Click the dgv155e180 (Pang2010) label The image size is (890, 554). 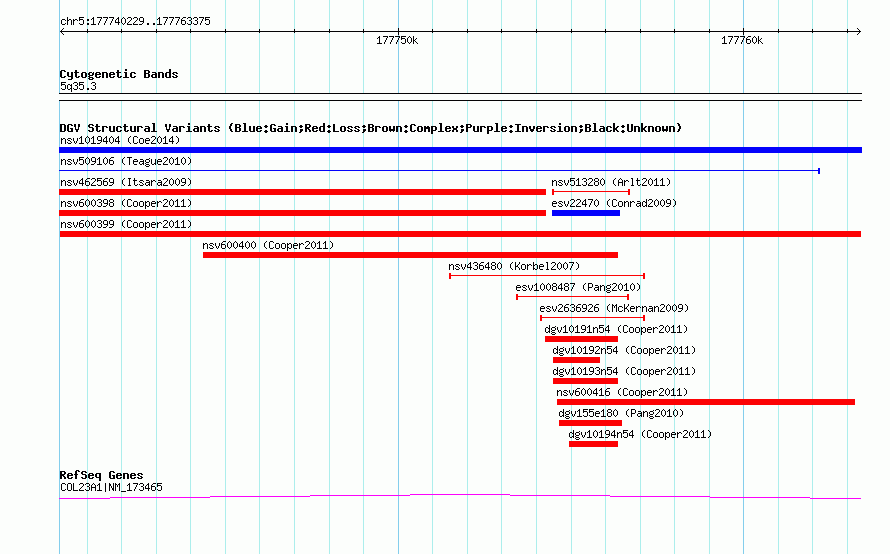point(621,413)
